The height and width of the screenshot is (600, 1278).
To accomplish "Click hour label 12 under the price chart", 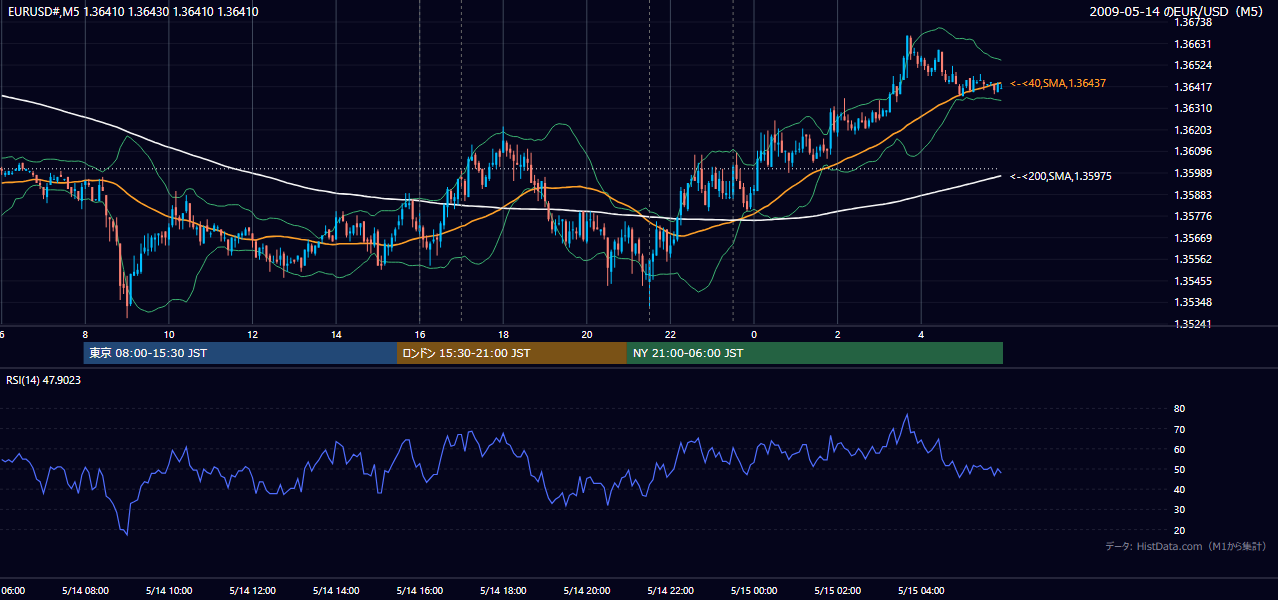I will click(253, 334).
